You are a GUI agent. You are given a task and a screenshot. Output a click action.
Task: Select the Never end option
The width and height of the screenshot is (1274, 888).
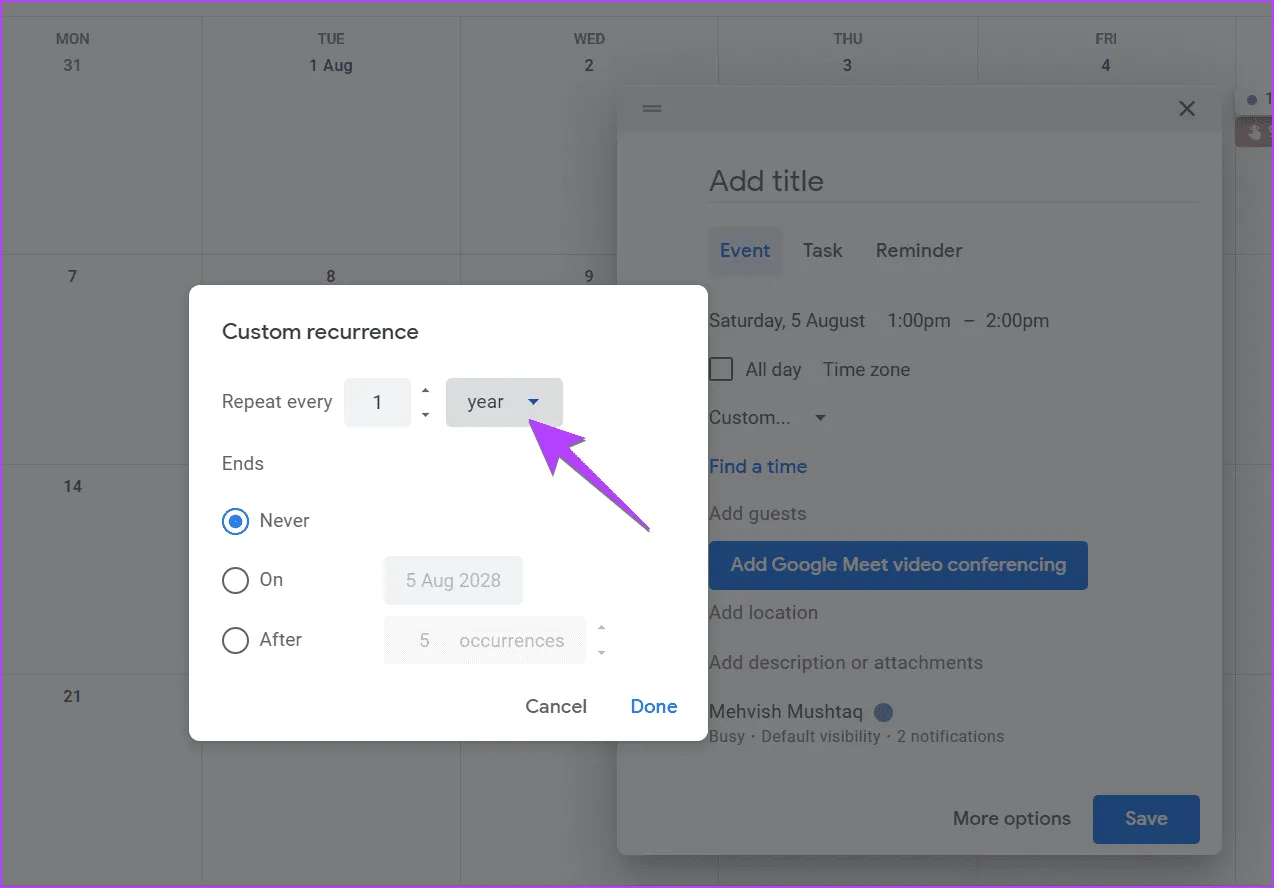(x=236, y=521)
